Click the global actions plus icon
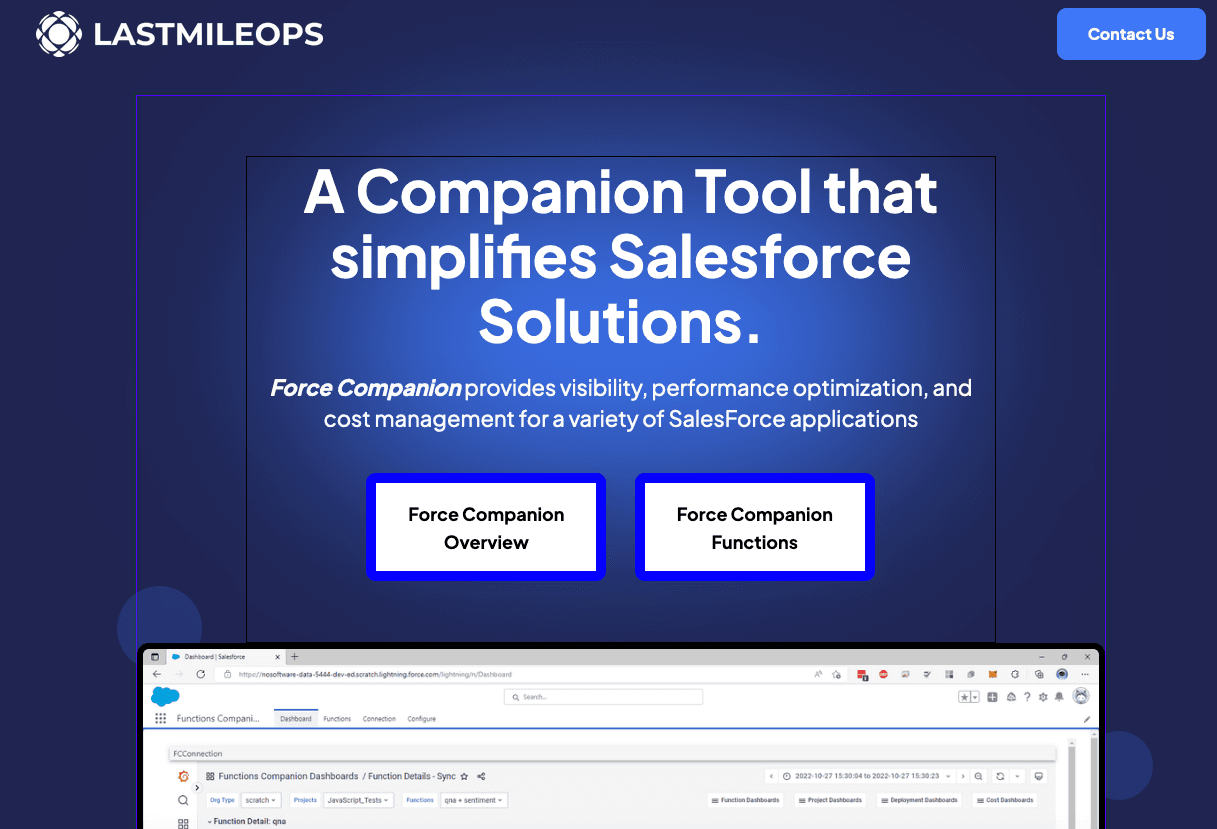The width and height of the screenshot is (1217, 829). [992, 697]
